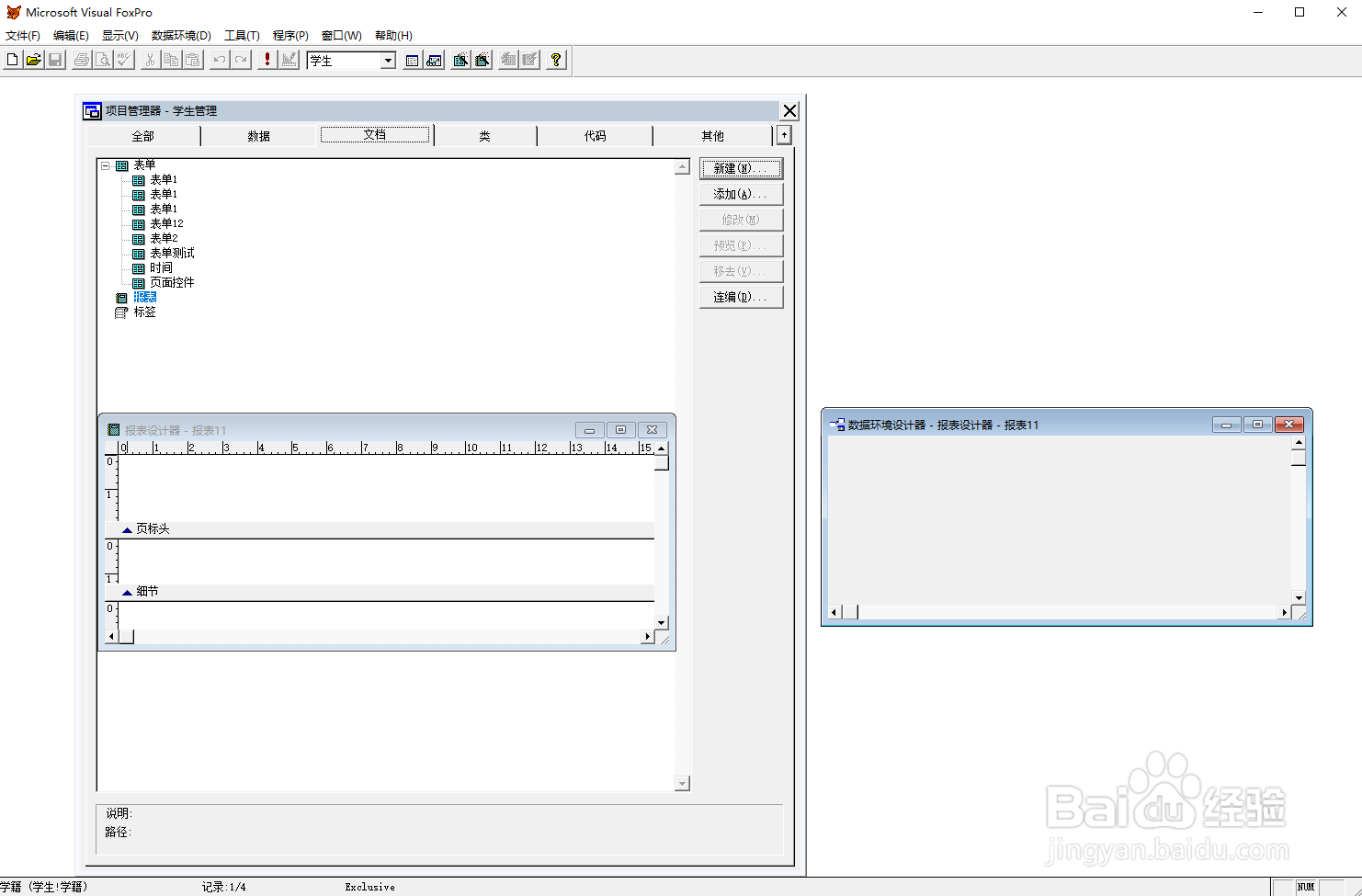Viewport: 1362px width, 896px height.
Task: Click the 新建(N)... button
Action: 741,168
